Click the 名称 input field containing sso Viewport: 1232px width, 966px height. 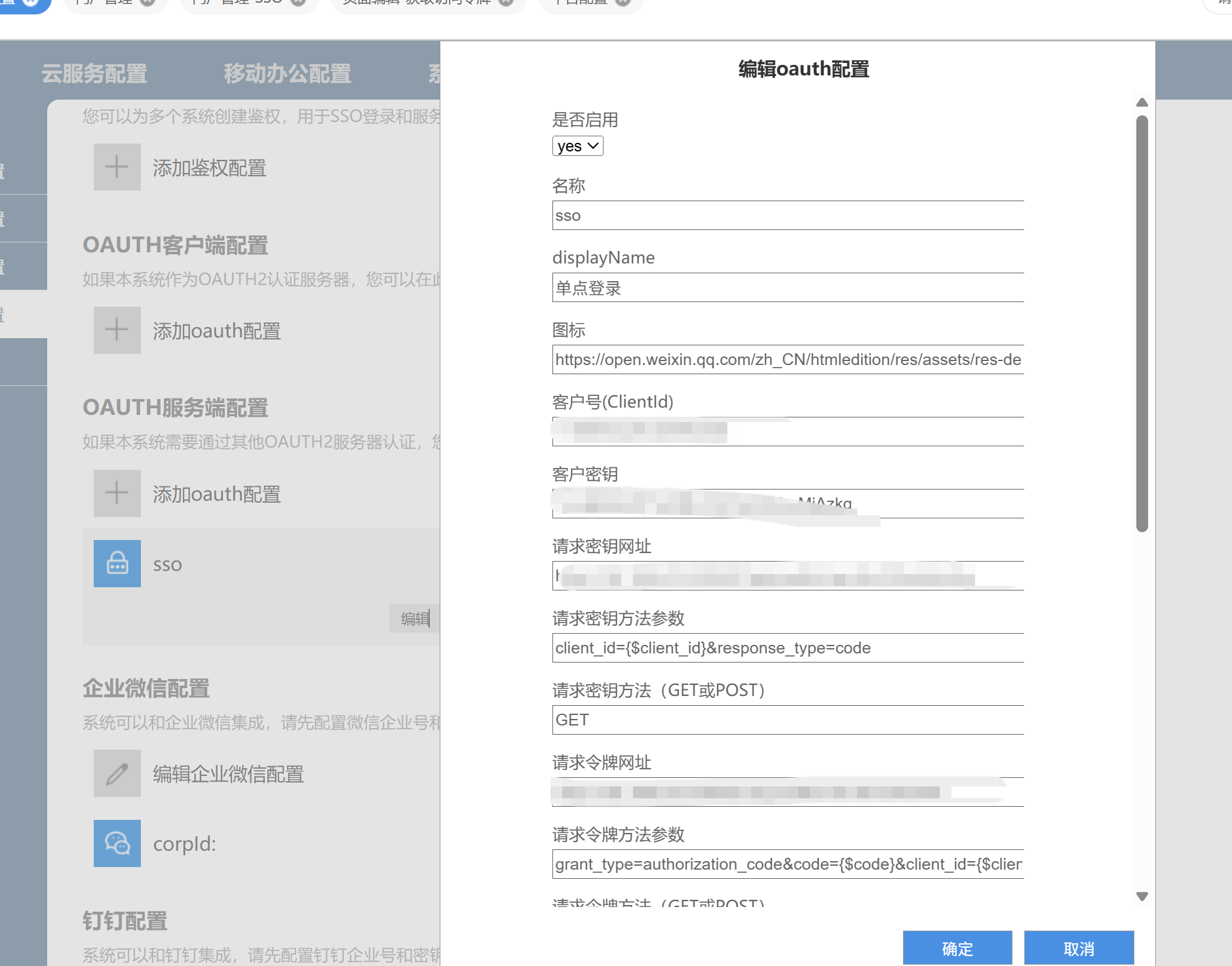788,216
